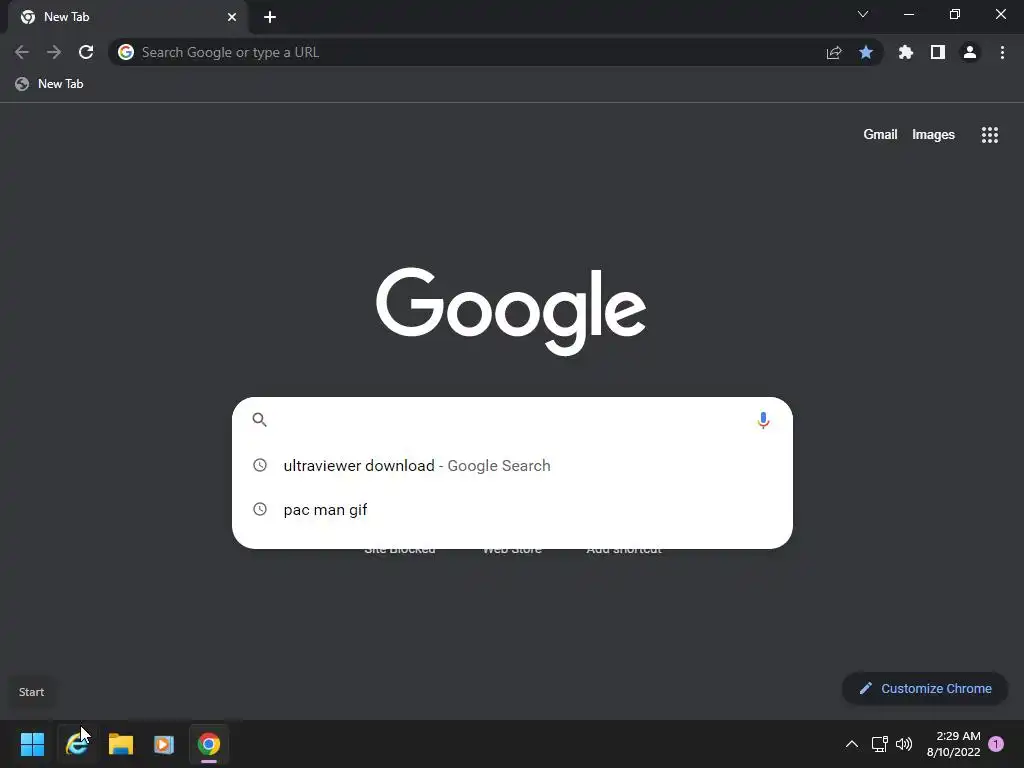Open the New Tab bookmark

(x=50, y=84)
